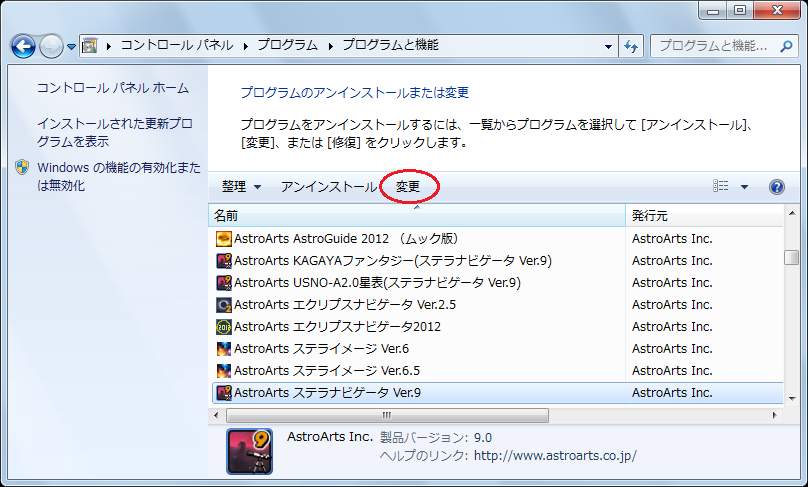The image size is (808, 487).
Task: Switch list layout with the view icon
Action: [x=720, y=186]
